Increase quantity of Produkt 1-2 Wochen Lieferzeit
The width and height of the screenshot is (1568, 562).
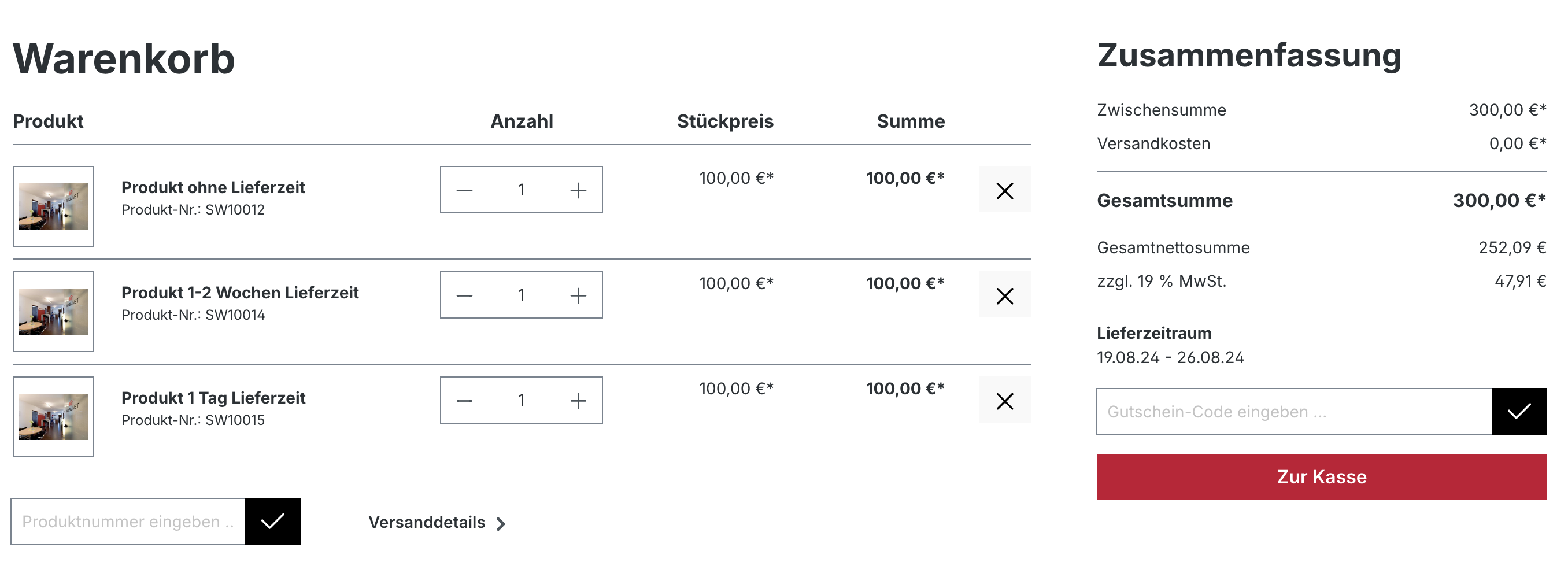578,296
